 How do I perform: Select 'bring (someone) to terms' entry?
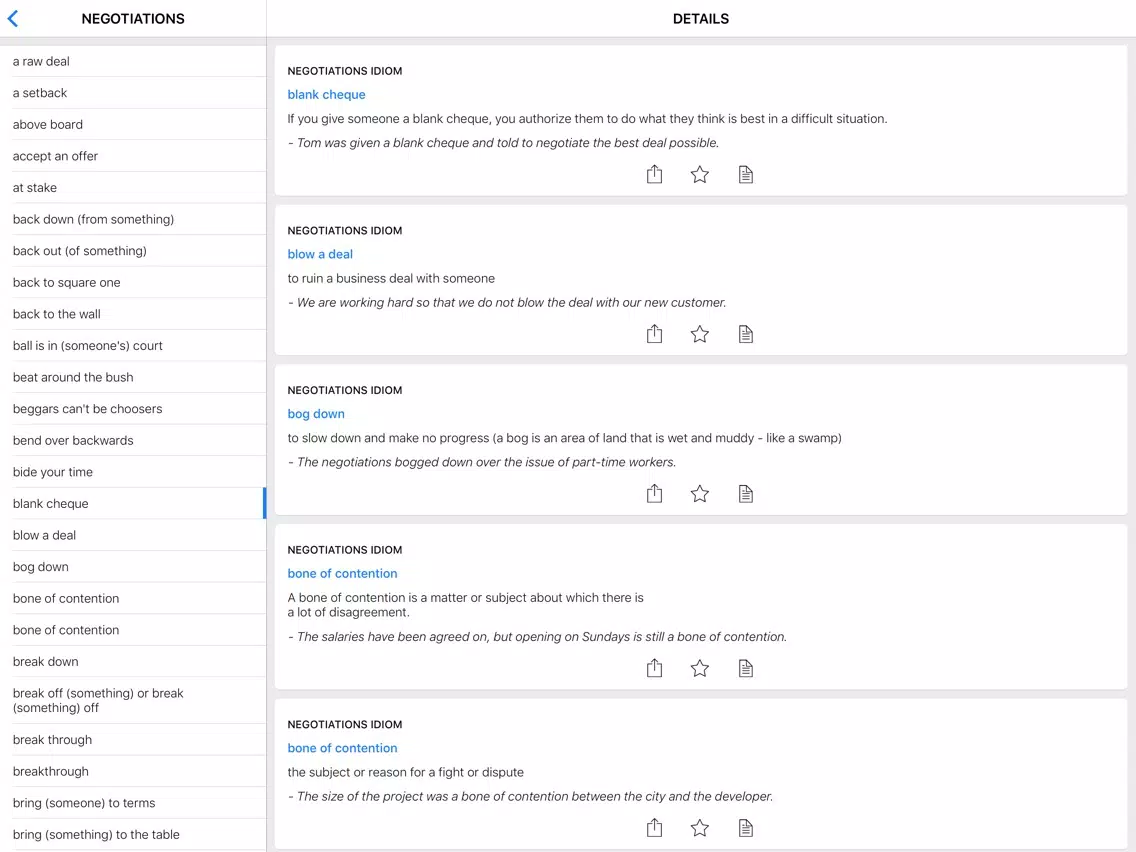(133, 803)
